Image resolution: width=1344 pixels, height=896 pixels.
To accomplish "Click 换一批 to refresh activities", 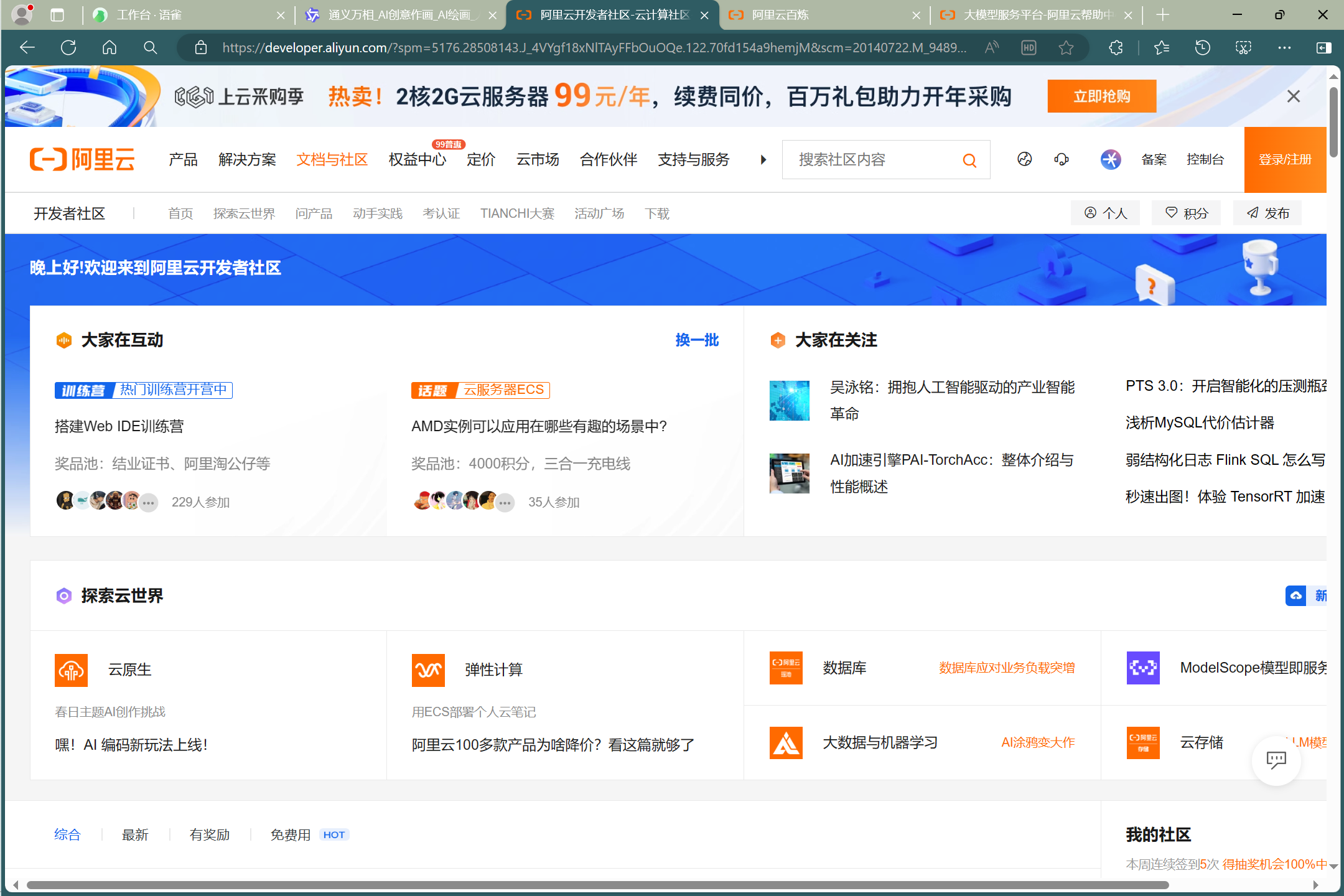I will [x=697, y=340].
